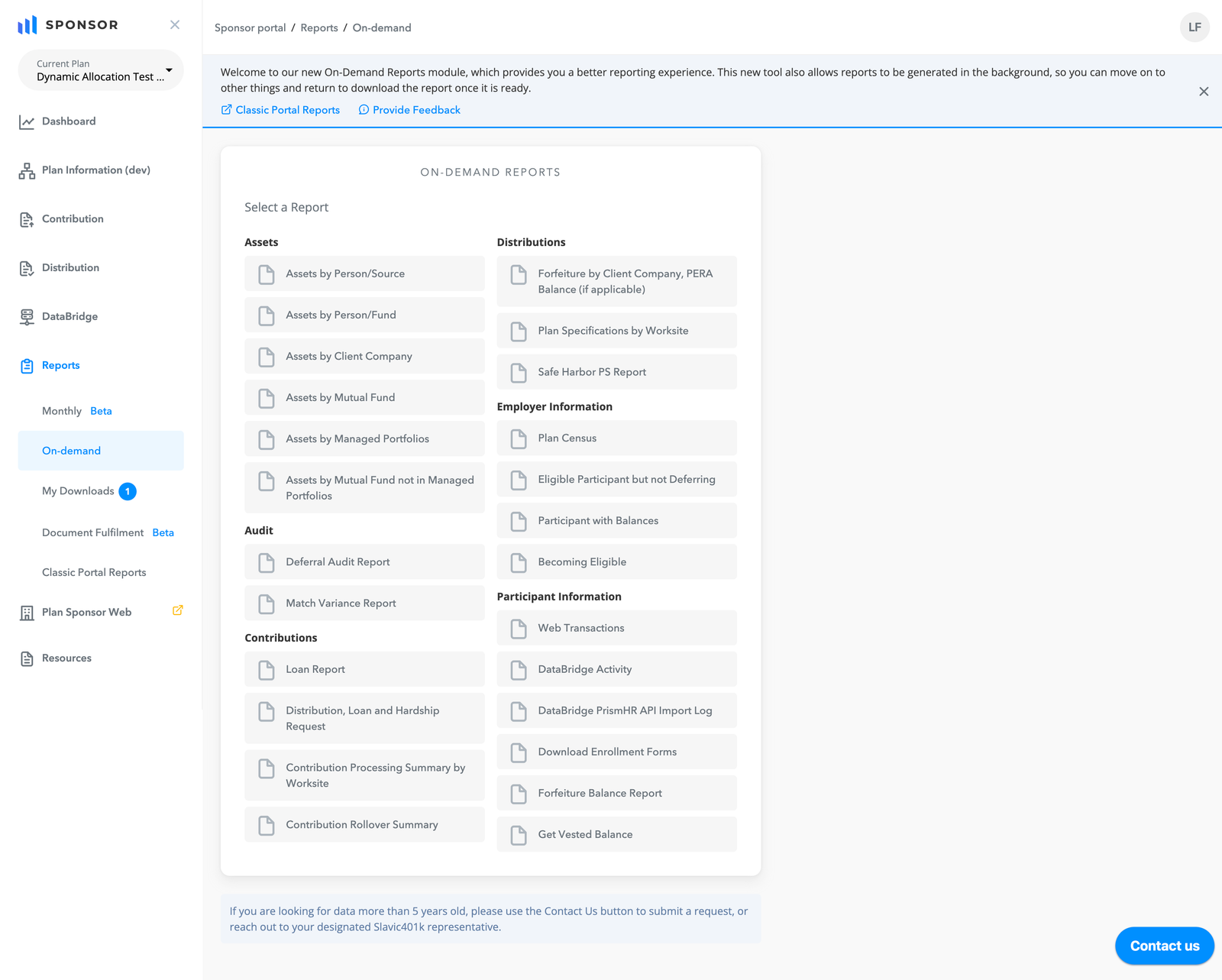Click the file icon for Deferral Audit Report

click(267, 562)
